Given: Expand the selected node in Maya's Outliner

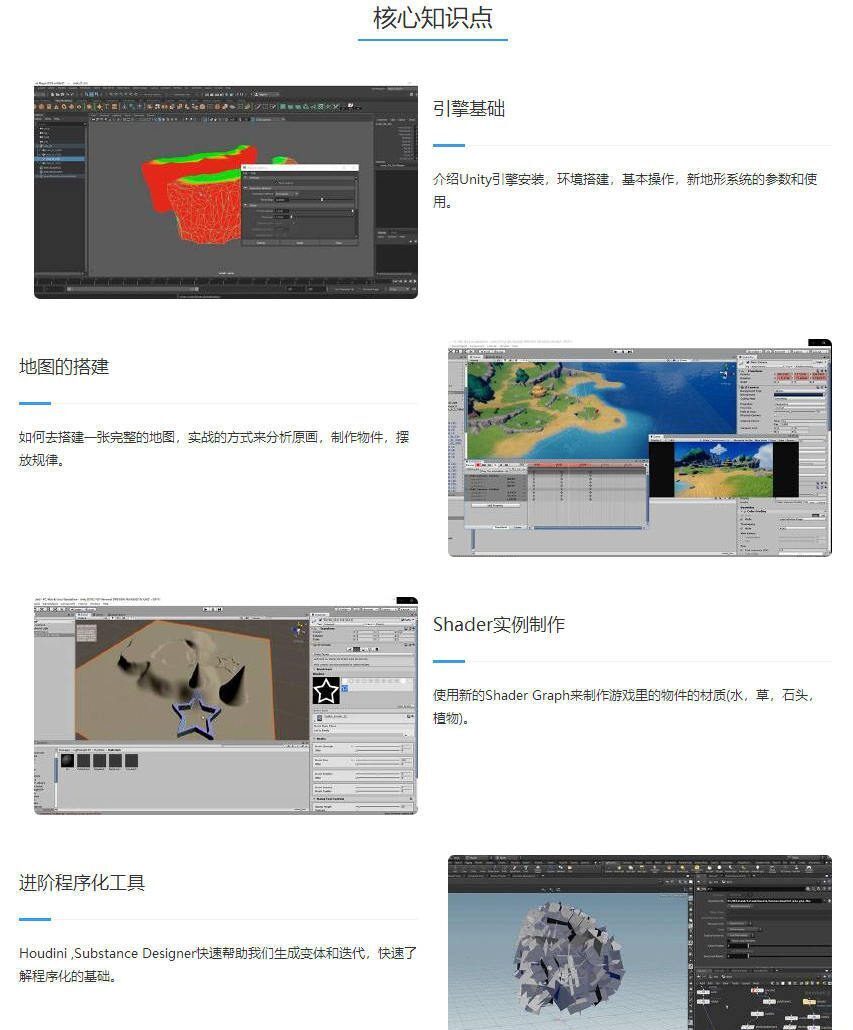Looking at the screenshot, I should click(43, 157).
